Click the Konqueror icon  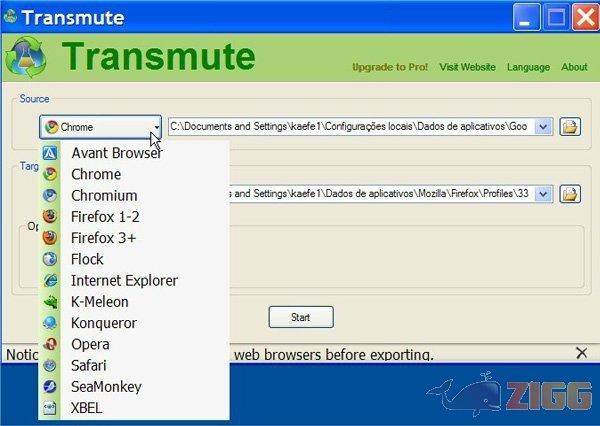pyautogui.click(x=50, y=323)
